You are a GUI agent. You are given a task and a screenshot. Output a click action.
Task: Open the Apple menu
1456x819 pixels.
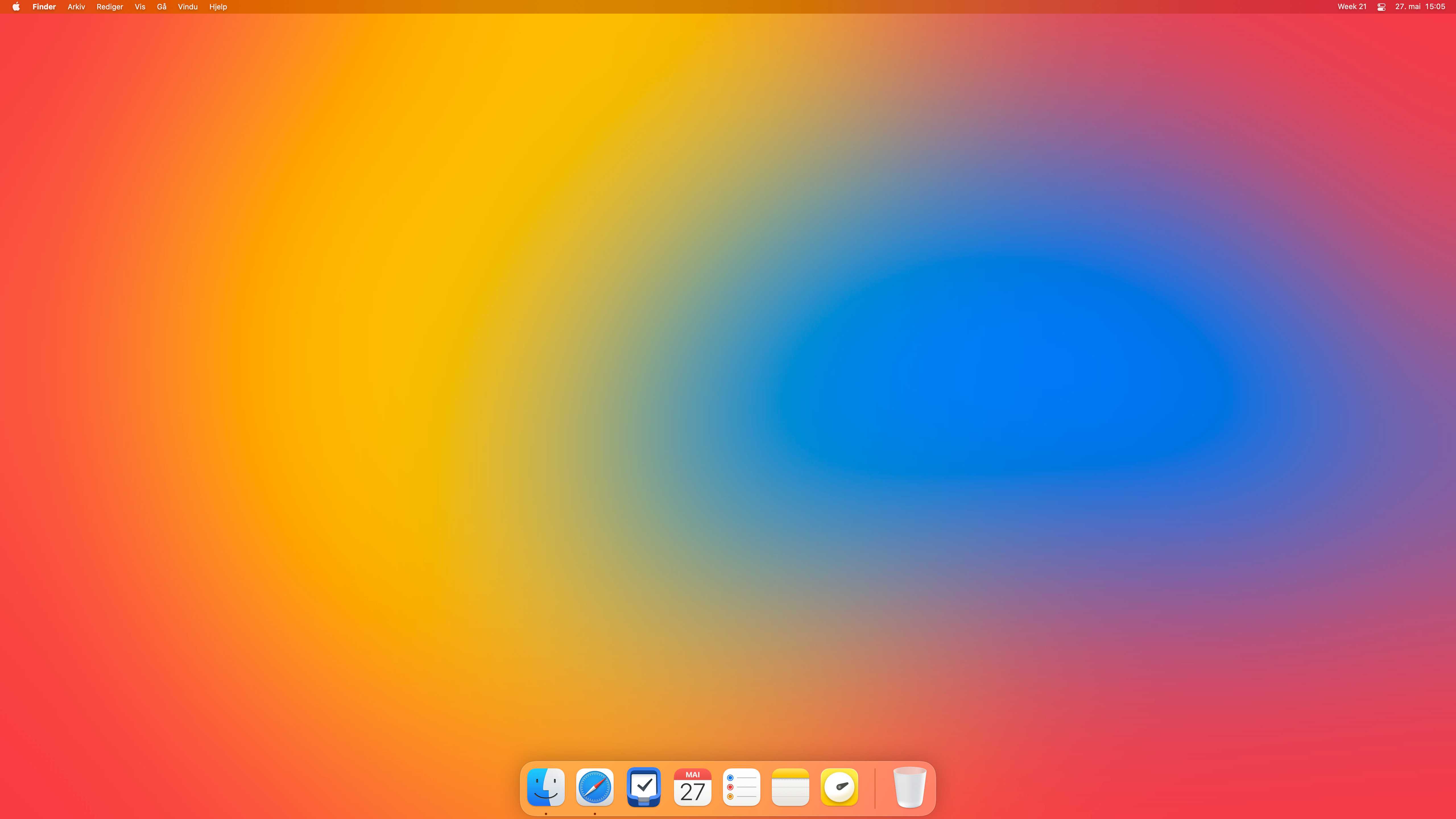pyautogui.click(x=16, y=7)
